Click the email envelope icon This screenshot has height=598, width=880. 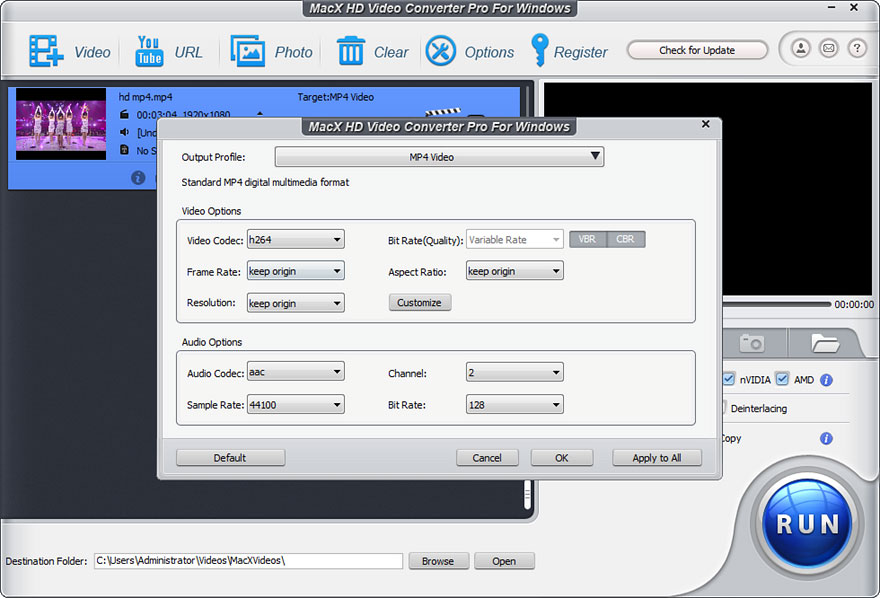(828, 48)
